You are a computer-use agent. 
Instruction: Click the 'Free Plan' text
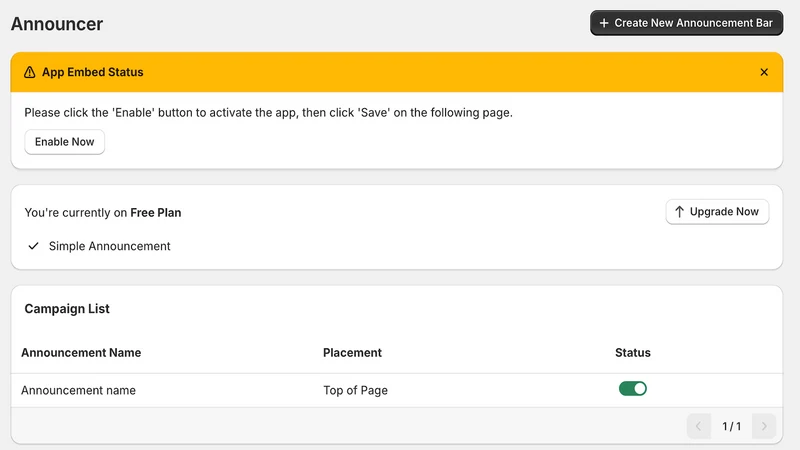click(x=156, y=213)
